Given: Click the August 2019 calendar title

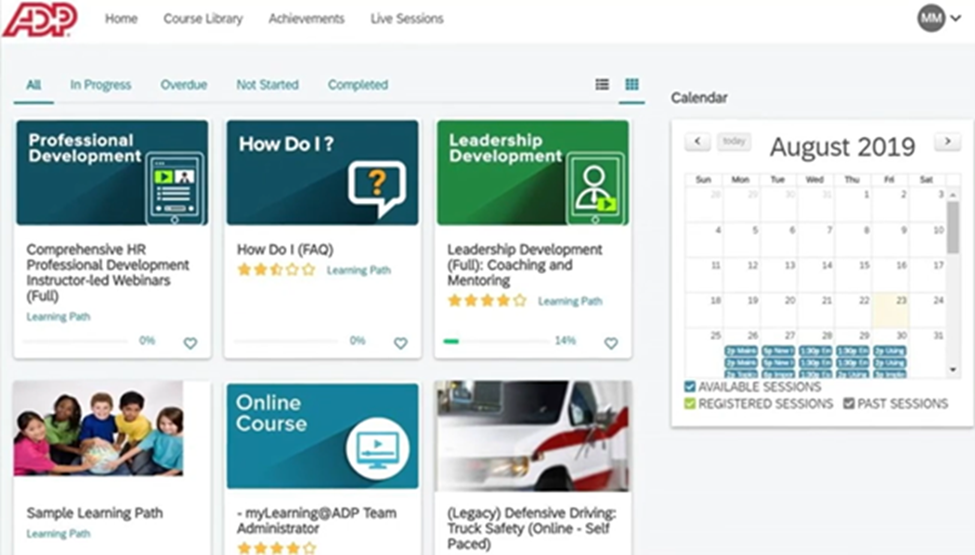Looking at the screenshot, I should point(843,147).
